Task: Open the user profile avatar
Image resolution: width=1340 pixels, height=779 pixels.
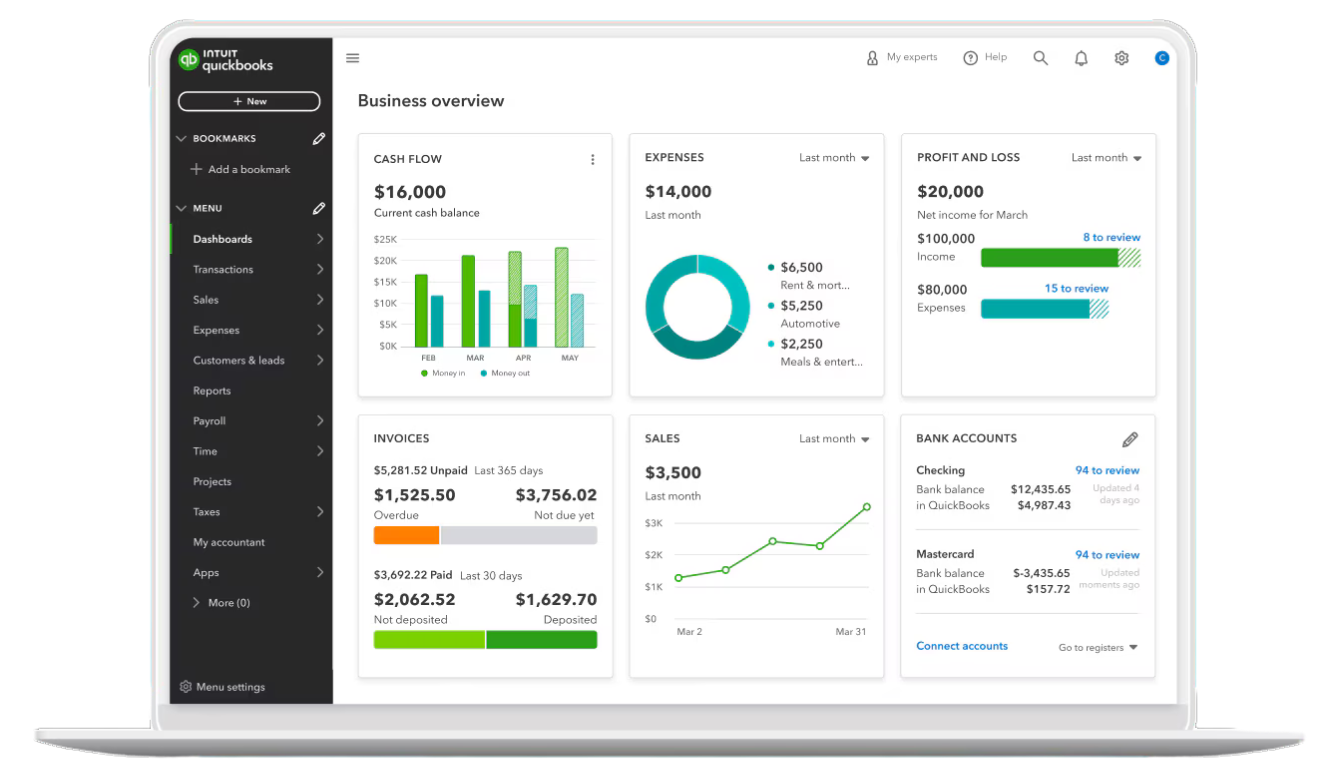Action: (1162, 58)
